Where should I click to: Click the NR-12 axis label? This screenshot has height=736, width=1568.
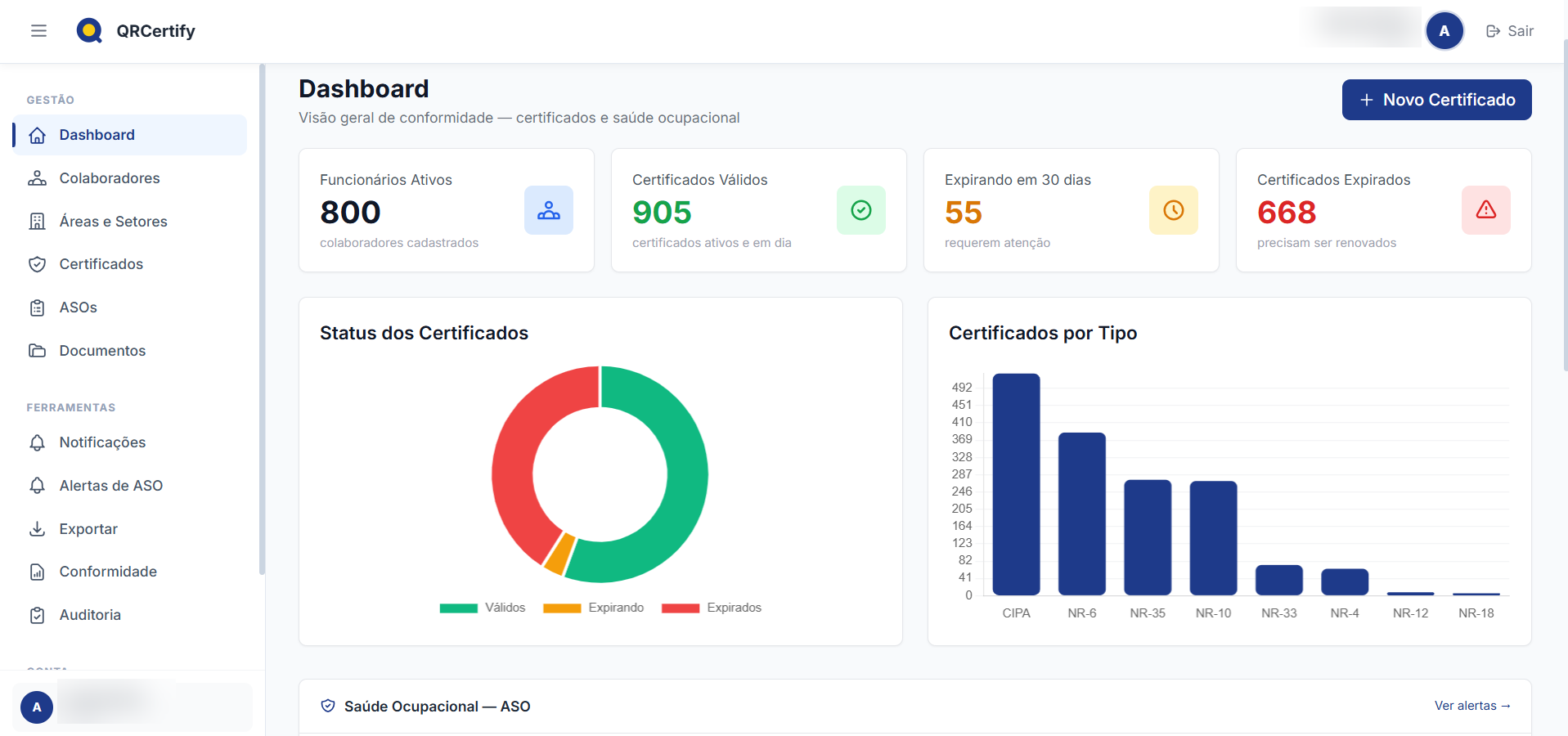[x=1410, y=613]
